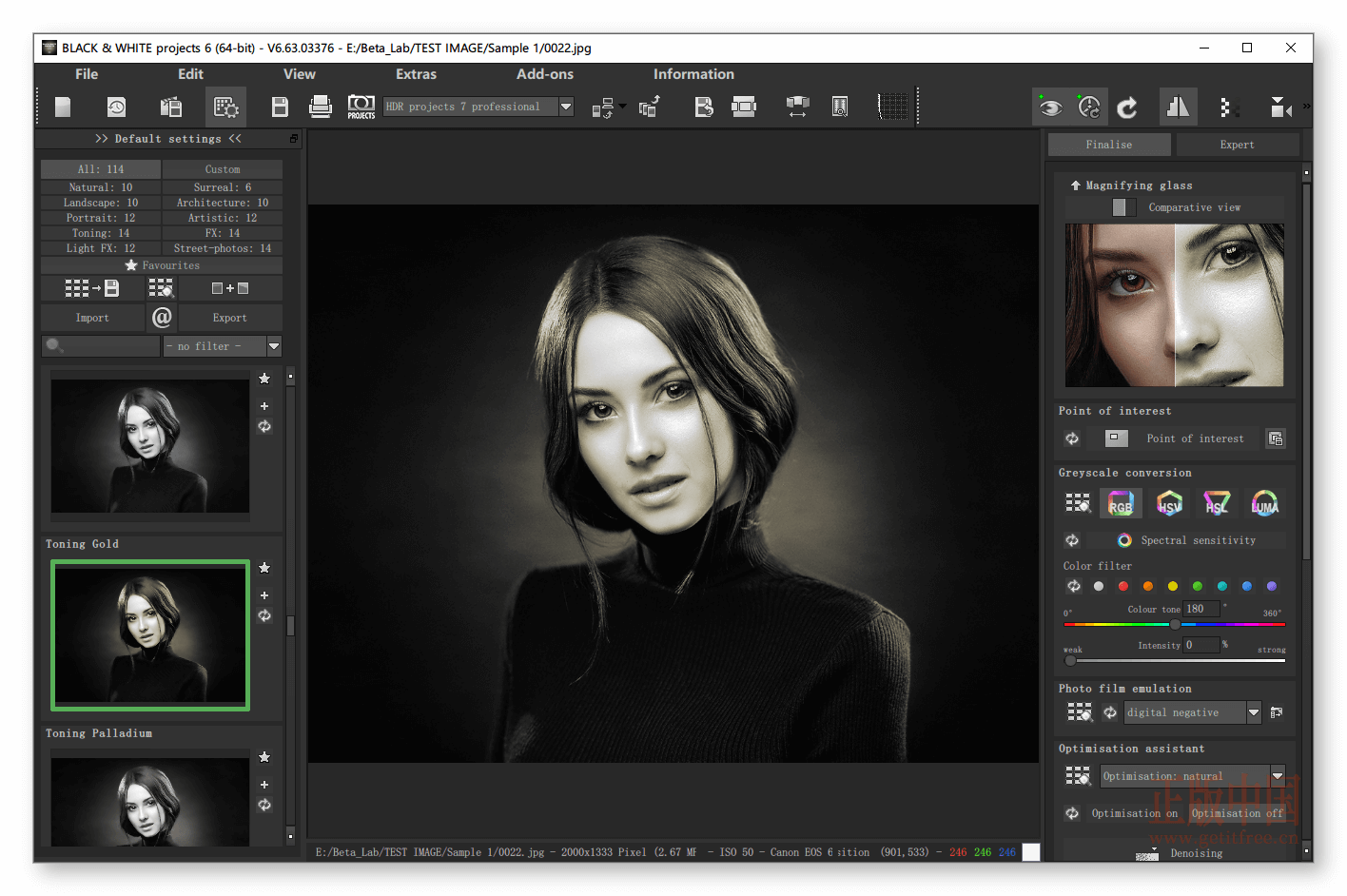Open greyscale conversion preset browser icon
This screenshot has width=1347, height=896.
(x=1078, y=503)
